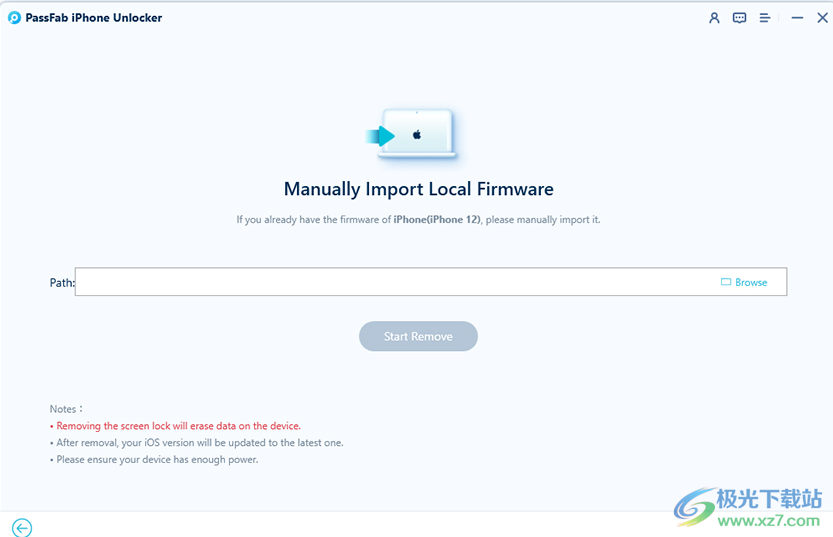Click 'Please ensure your device has enough power' note
This screenshot has width=833, height=537.
tap(157, 459)
